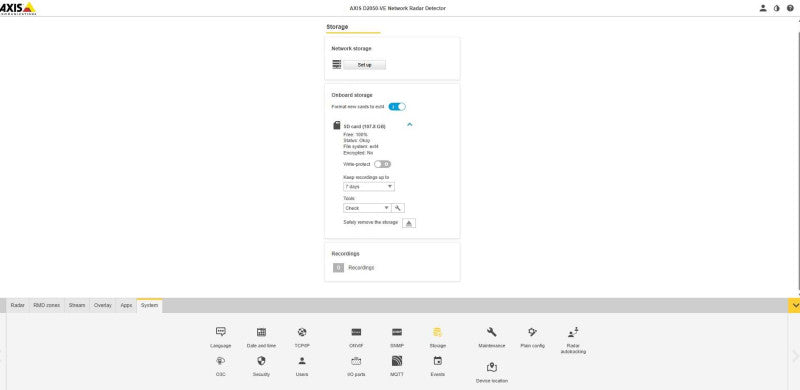
Task: Click the network storage Set up button
Action: [364, 65]
